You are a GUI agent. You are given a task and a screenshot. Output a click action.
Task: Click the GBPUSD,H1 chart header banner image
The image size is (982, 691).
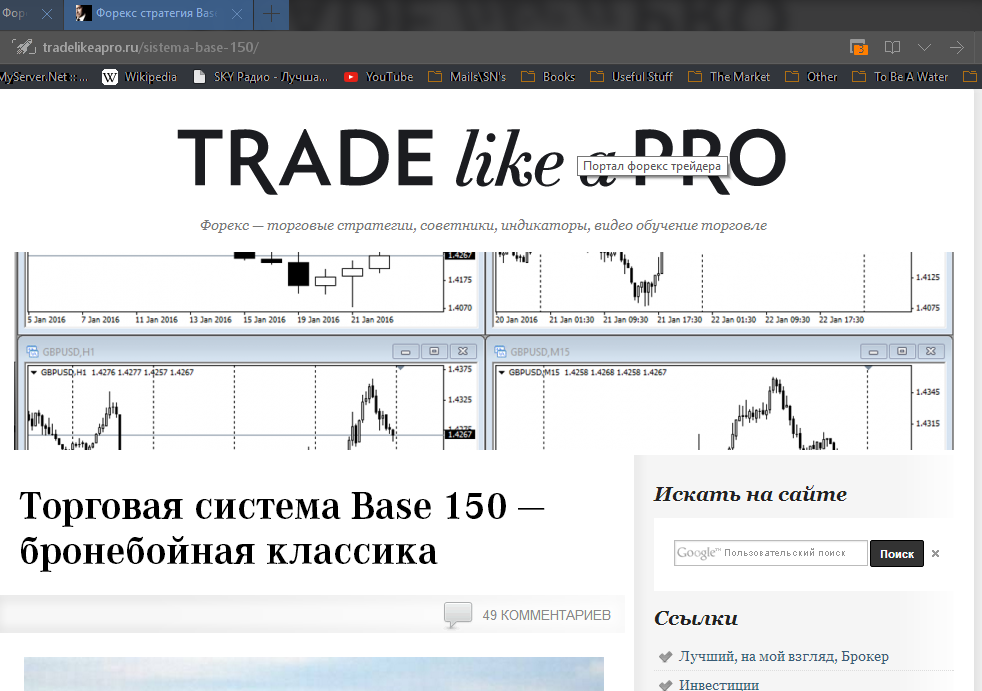(251, 393)
